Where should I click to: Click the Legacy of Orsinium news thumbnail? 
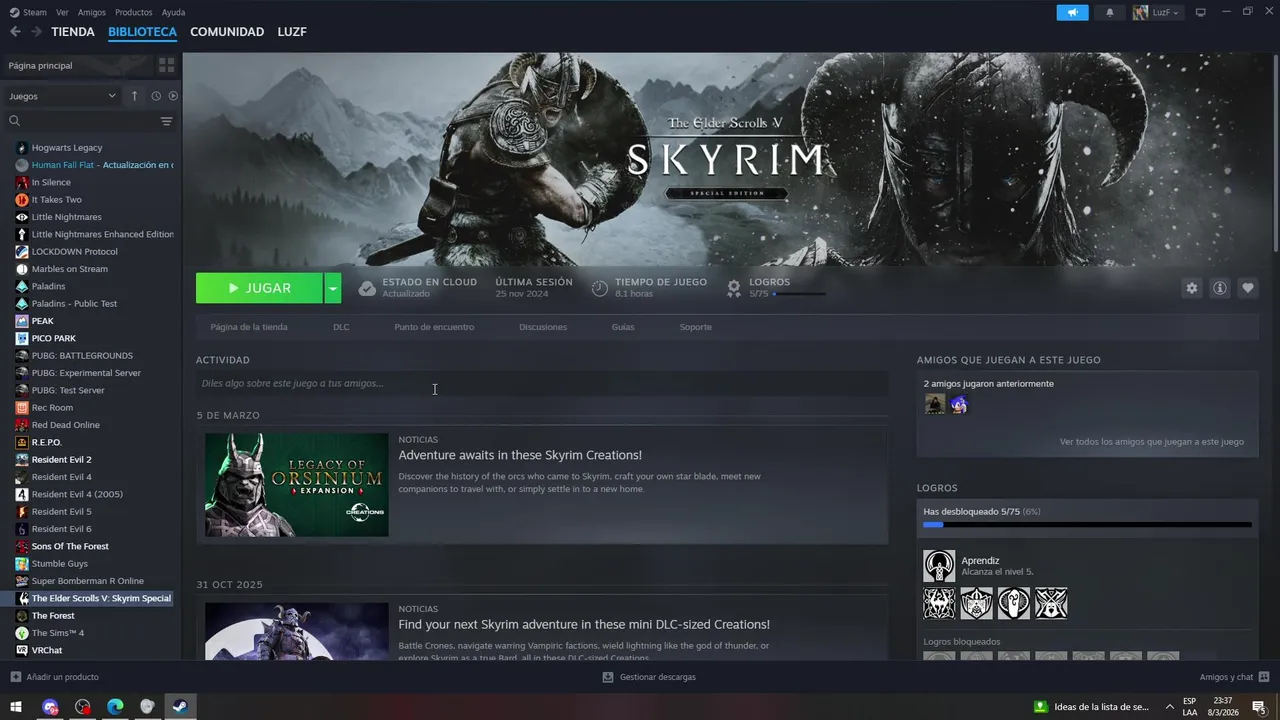point(297,485)
